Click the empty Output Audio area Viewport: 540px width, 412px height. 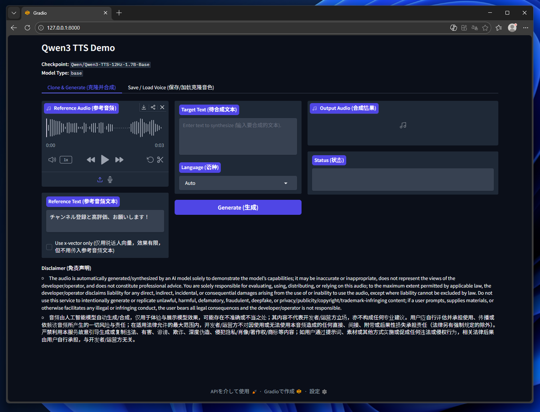point(403,125)
